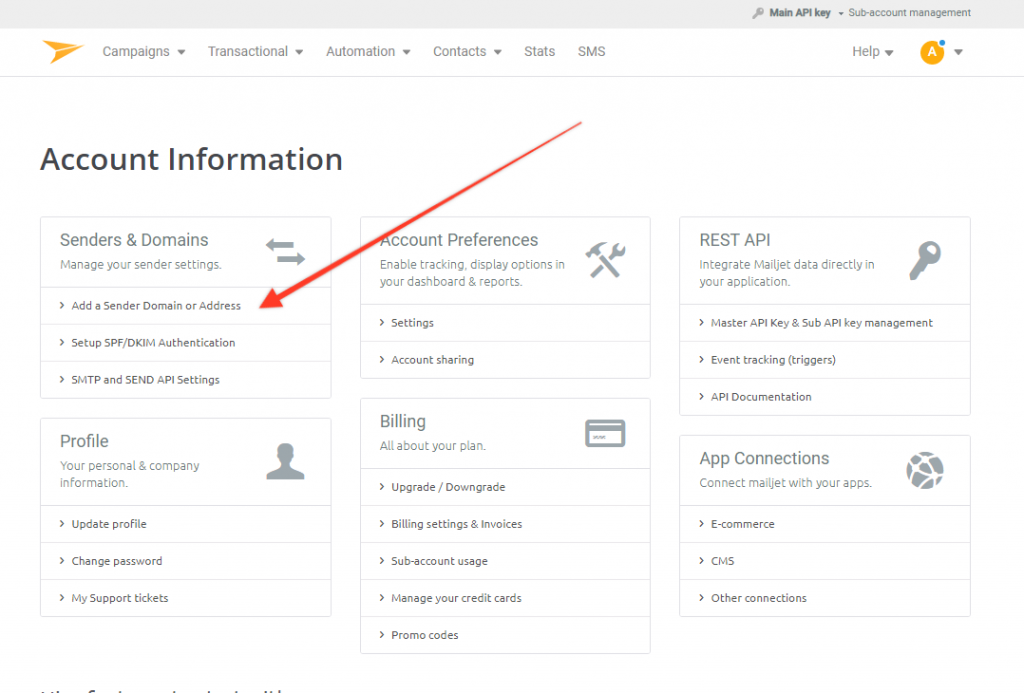Expand the account menu arrow beside avatar
1024x693 pixels.
958,52
